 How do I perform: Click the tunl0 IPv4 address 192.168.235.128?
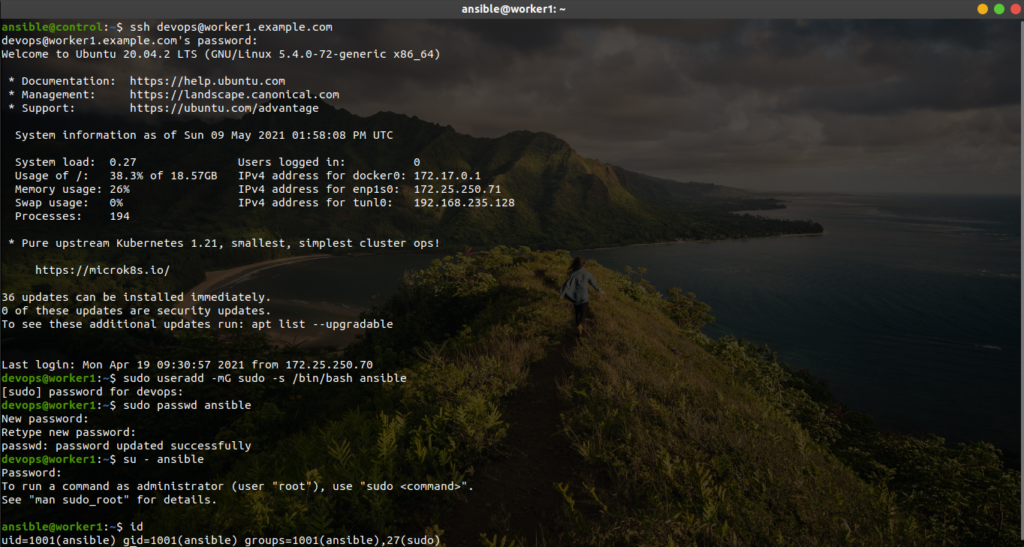pyautogui.click(x=464, y=203)
